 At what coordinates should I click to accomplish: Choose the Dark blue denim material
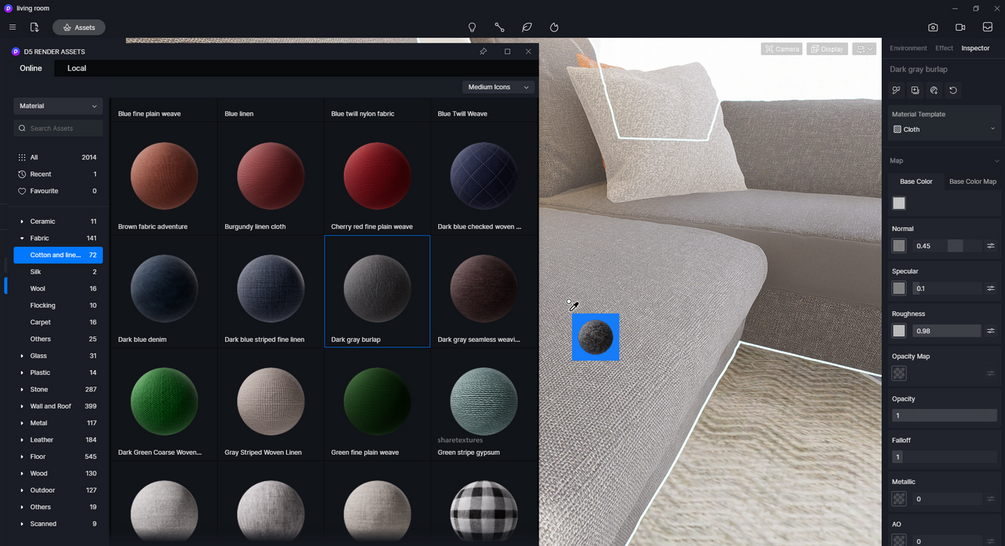coord(164,291)
